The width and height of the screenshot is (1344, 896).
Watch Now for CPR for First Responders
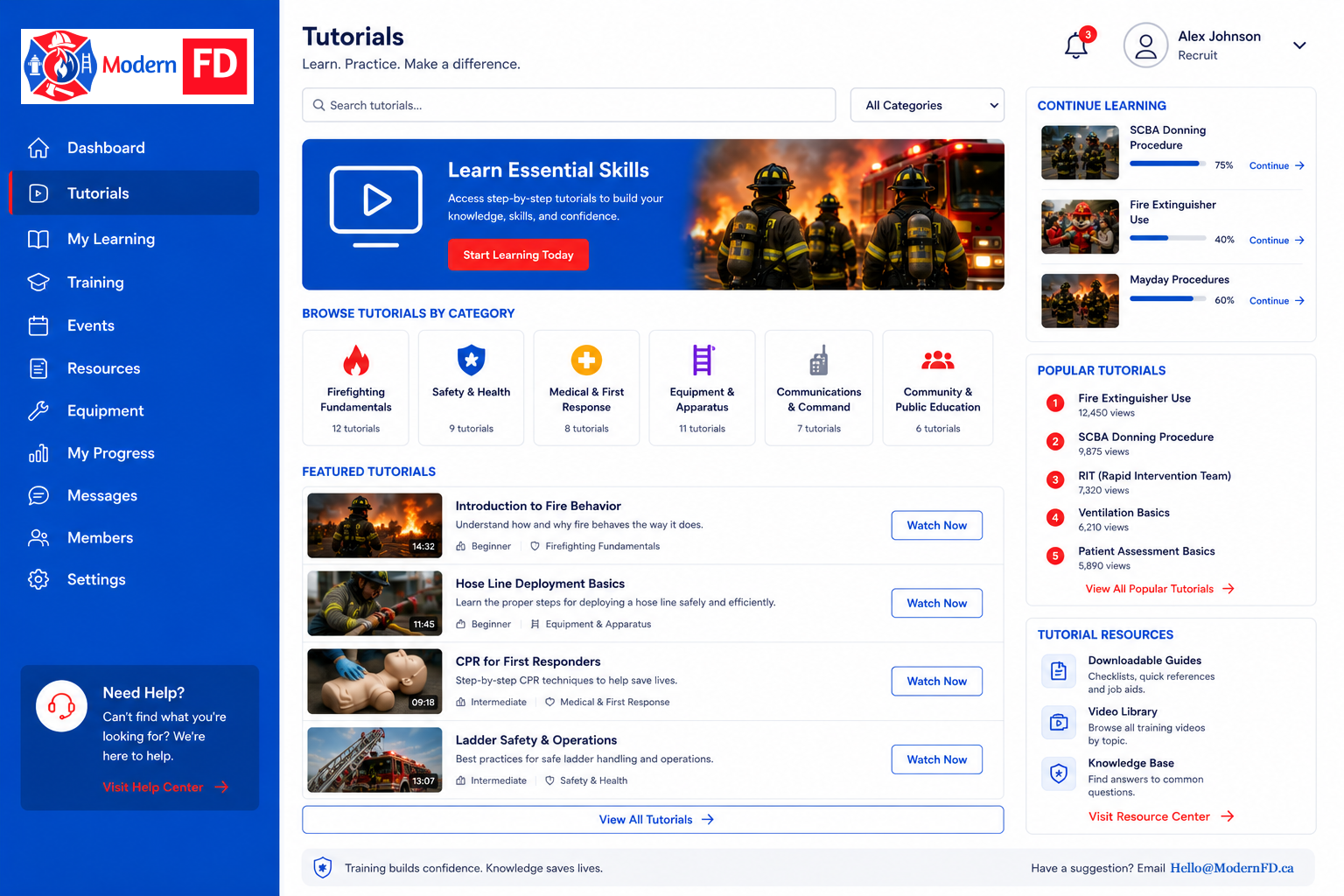937,681
